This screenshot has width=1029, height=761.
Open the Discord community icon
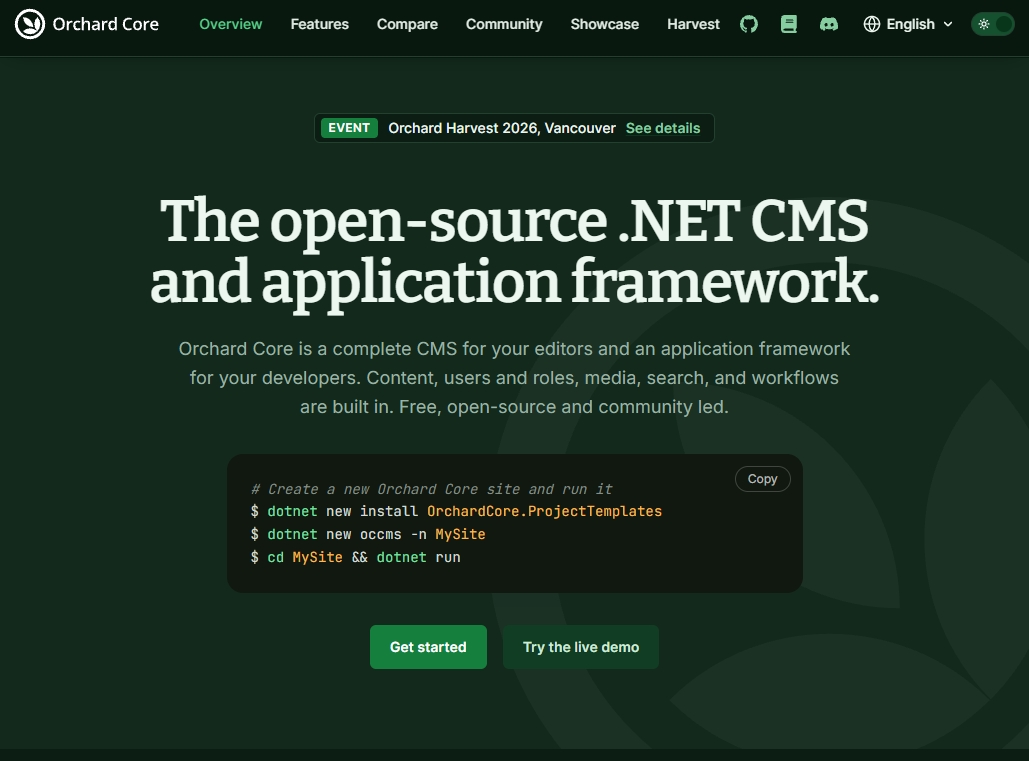click(829, 24)
